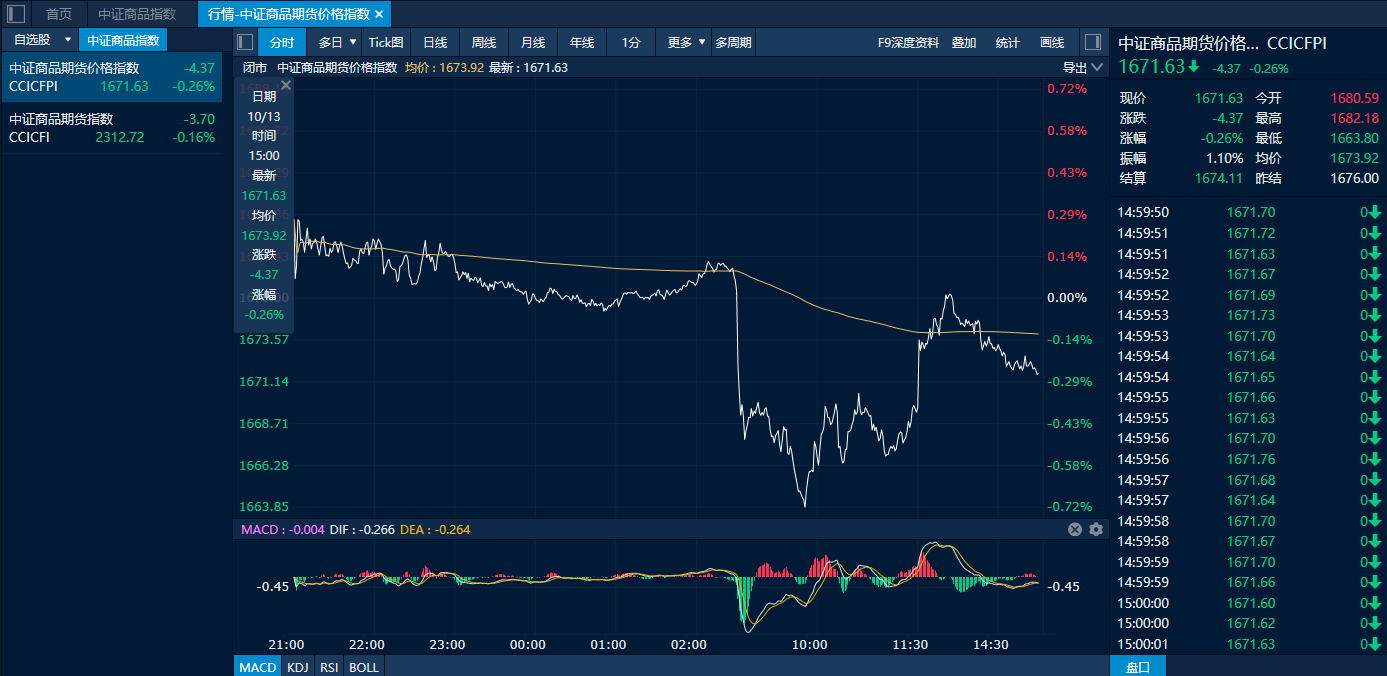Click the 叠加 overlay button
This screenshot has height=676, width=1387.
pos(964,42)
